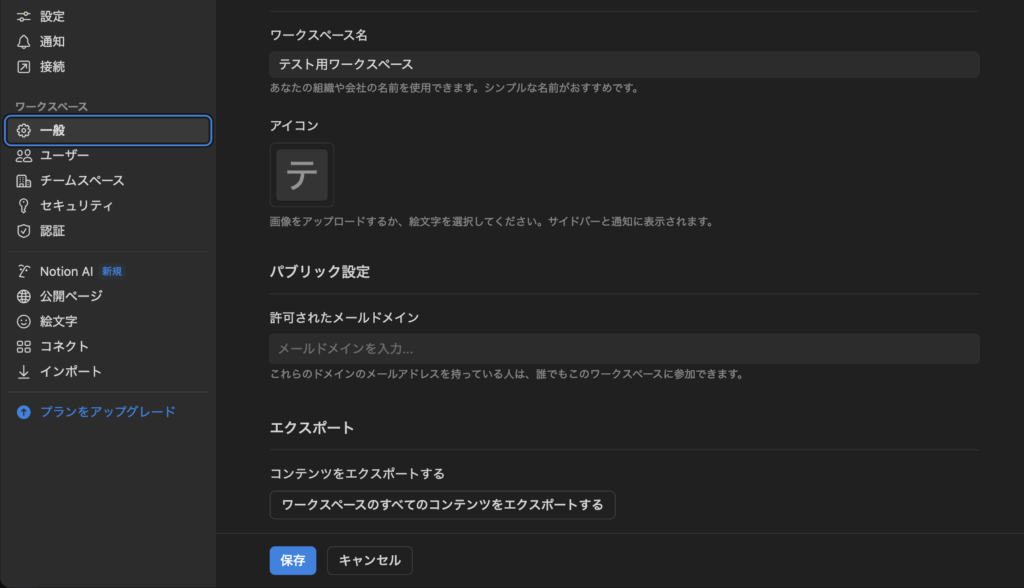This screenshot has width=1024, height=588.
Task: Click the workspace name field テスト用ワークスペース
Action: [624, 65]
